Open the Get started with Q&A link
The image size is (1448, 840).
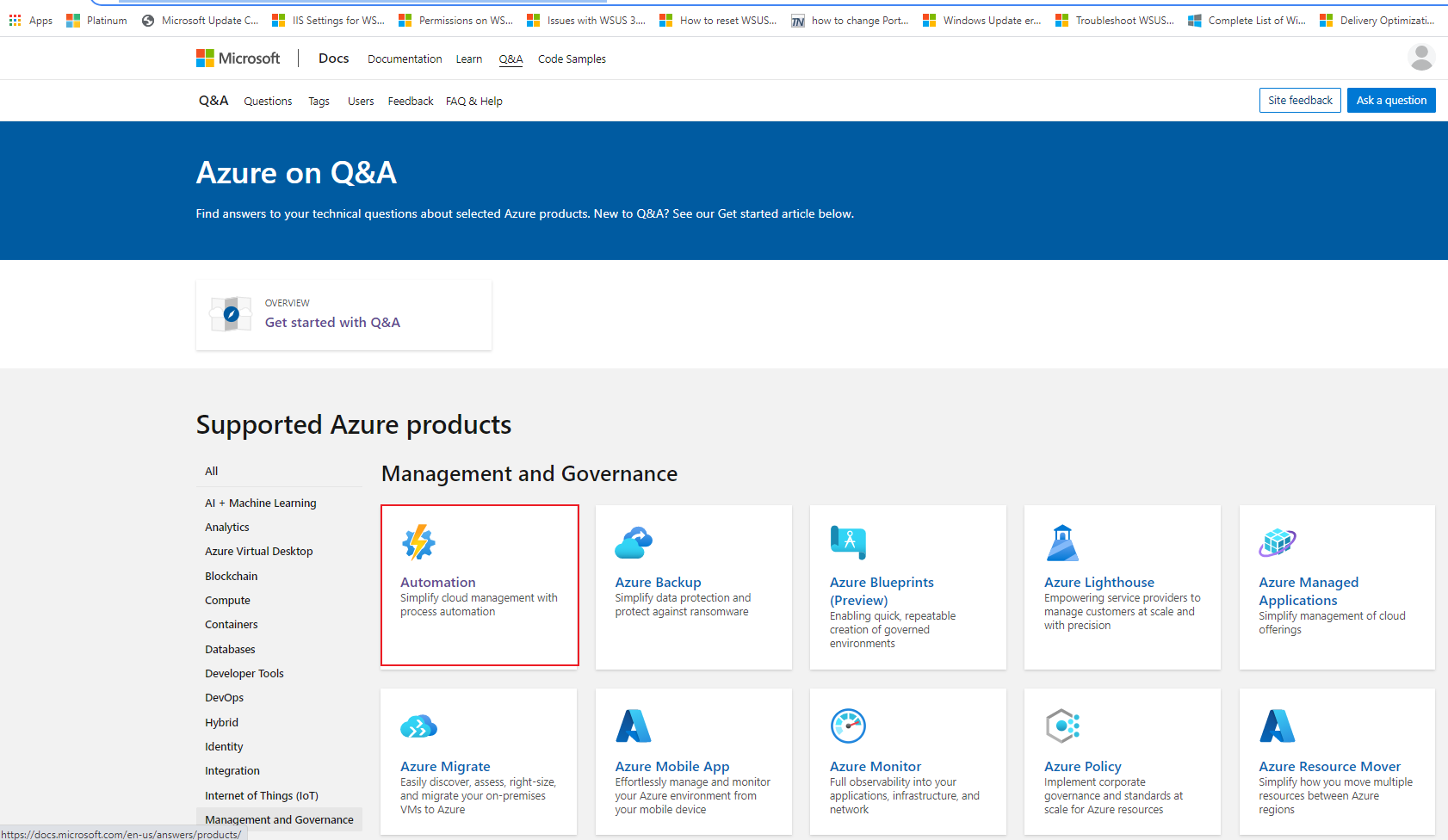(332, 322)
